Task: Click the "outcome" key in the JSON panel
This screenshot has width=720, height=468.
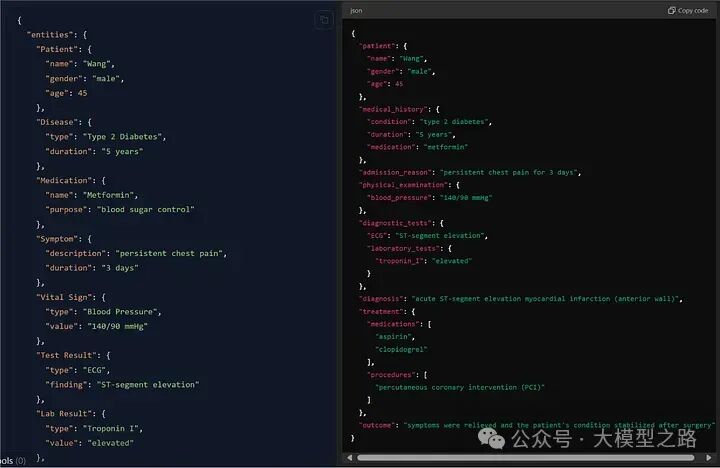Action: click(379, 425)
